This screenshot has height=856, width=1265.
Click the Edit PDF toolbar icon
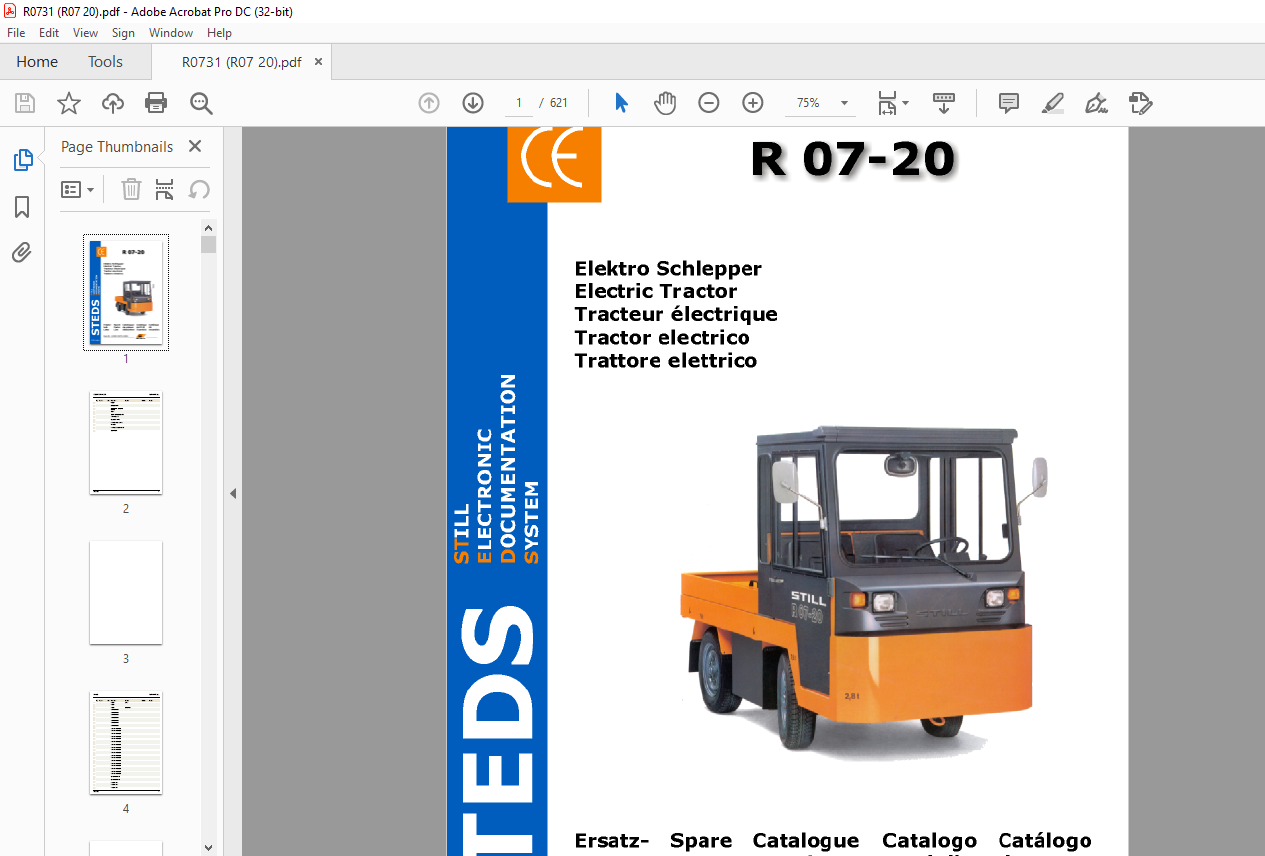[x=1140, y=103]
